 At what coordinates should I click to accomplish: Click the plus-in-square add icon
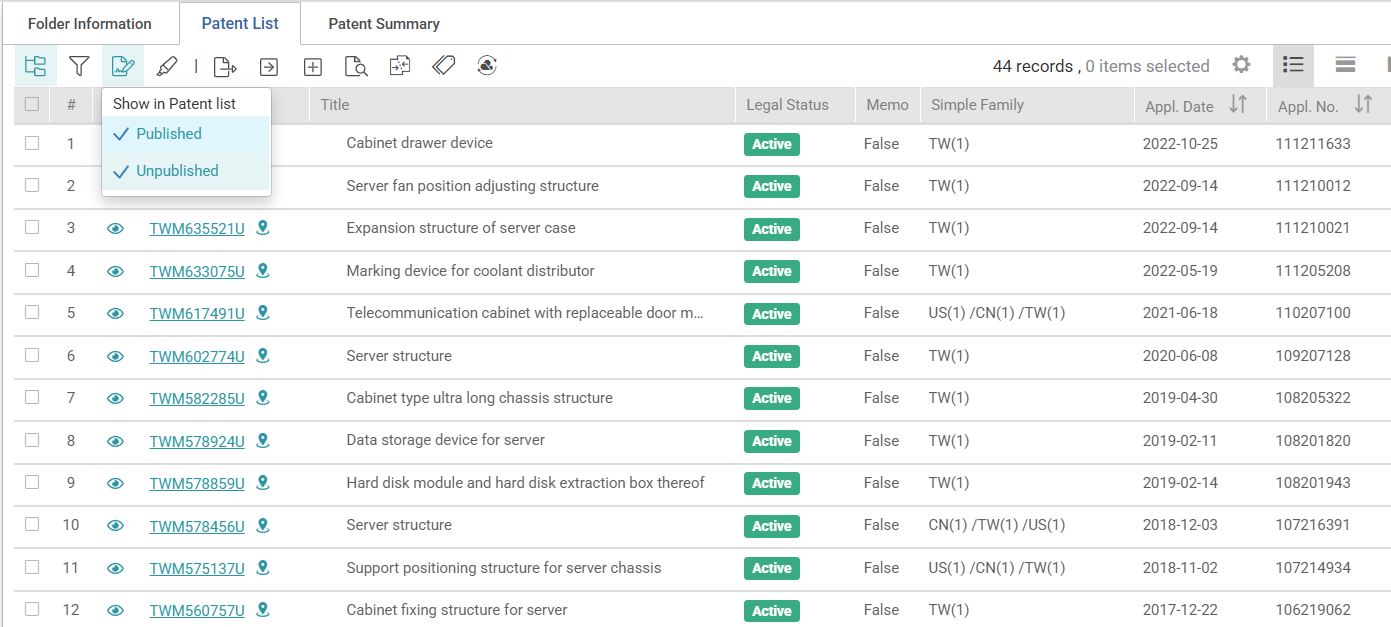click(313, 66)
